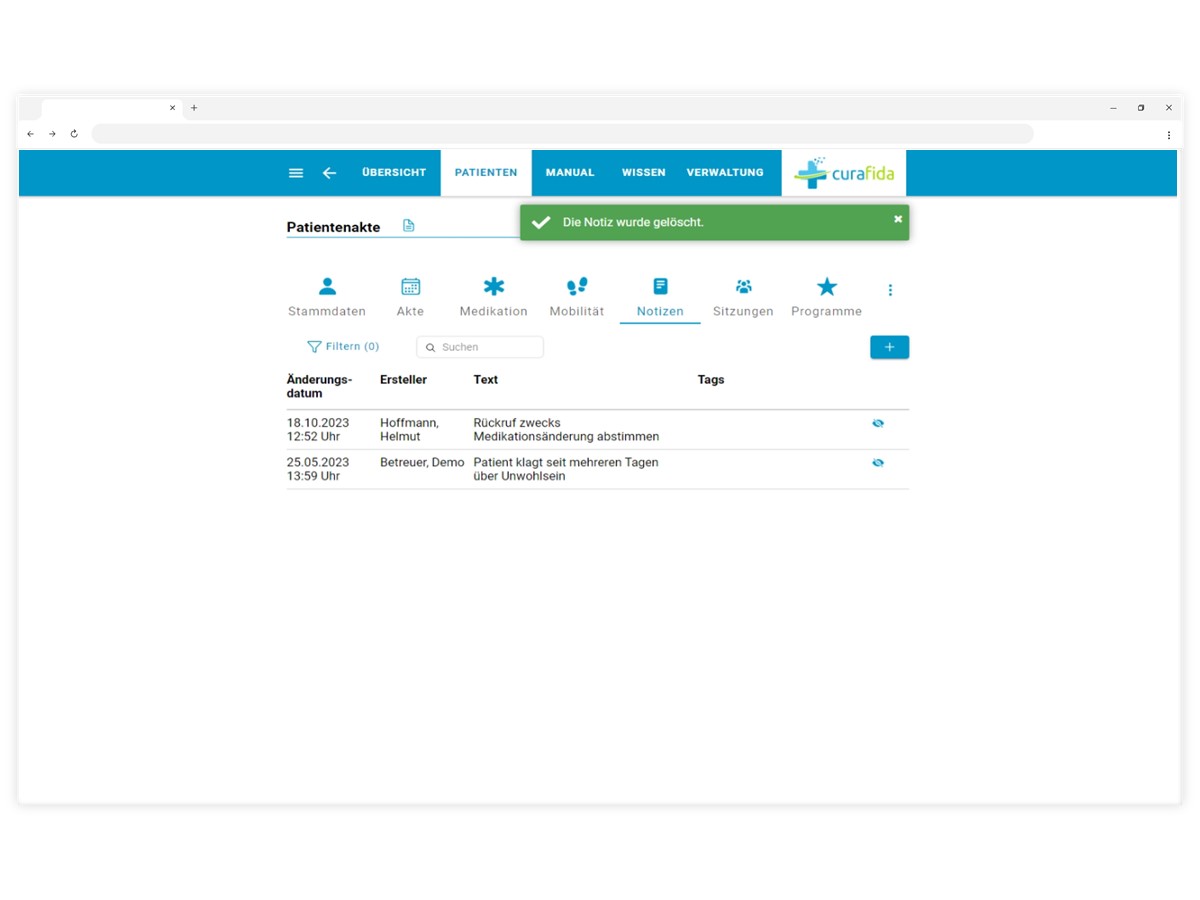
Task: Open the Stammdaten person icon tab
Action: point(327,297)
